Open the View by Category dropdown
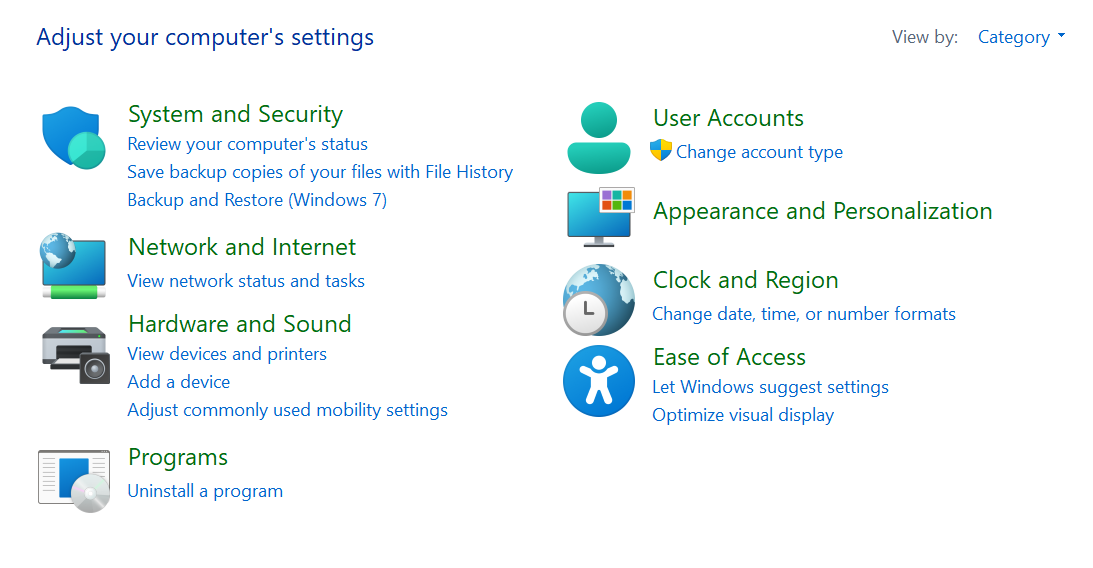The image size is (1093, 568). (1021, 37)
